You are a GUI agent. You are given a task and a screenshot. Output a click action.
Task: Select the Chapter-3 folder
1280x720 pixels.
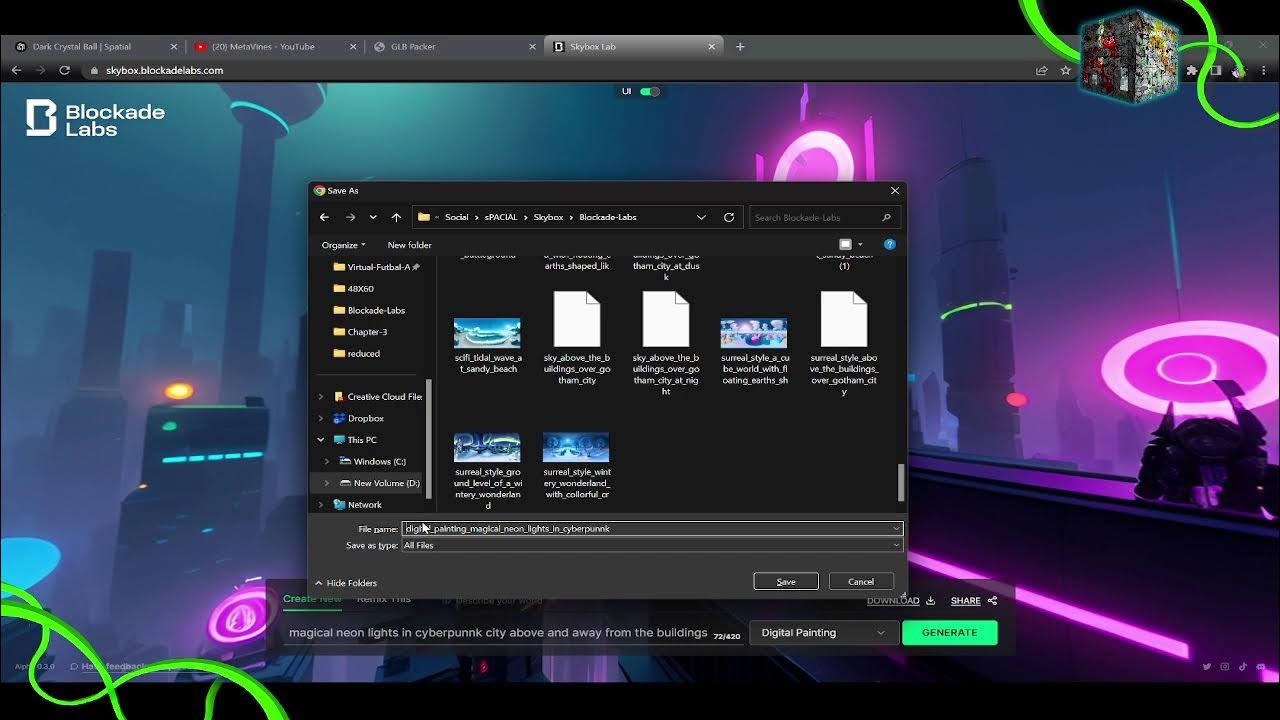360,332
